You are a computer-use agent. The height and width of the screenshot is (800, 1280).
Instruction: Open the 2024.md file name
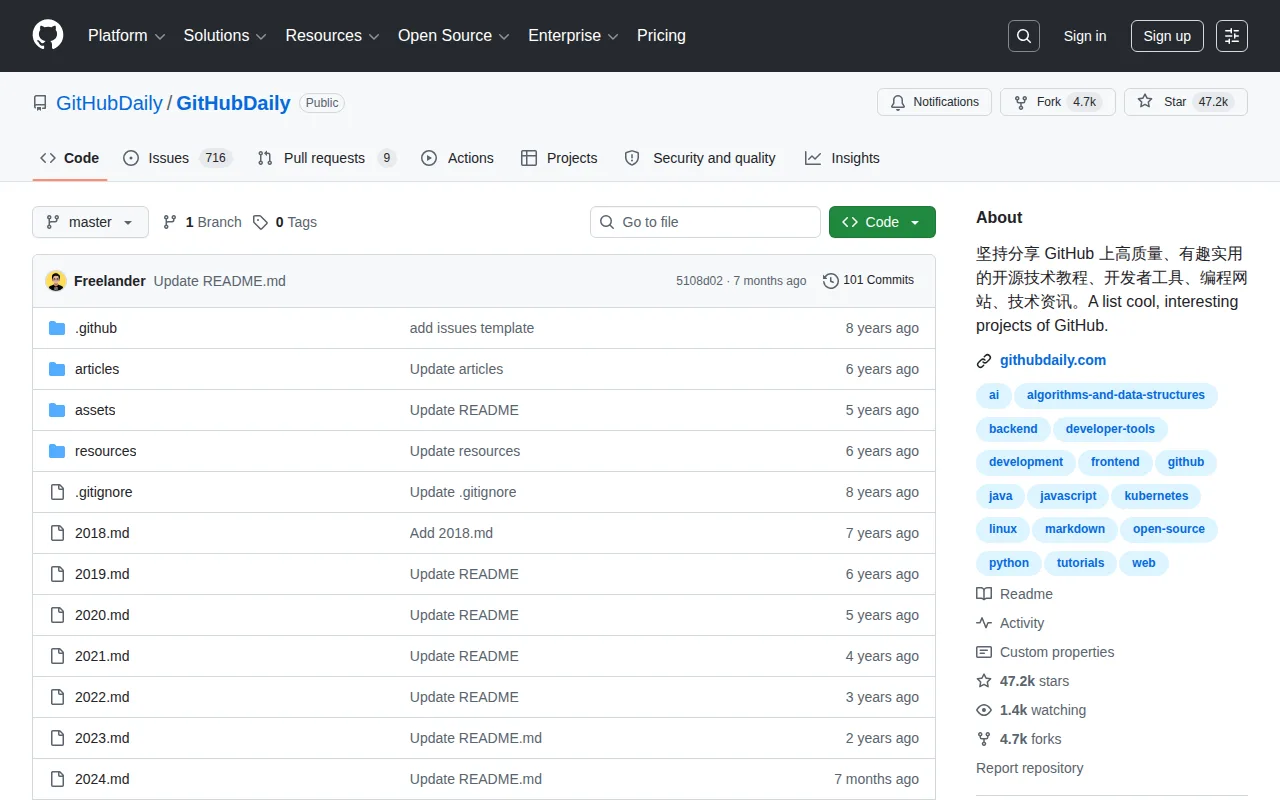pos(102,779)
